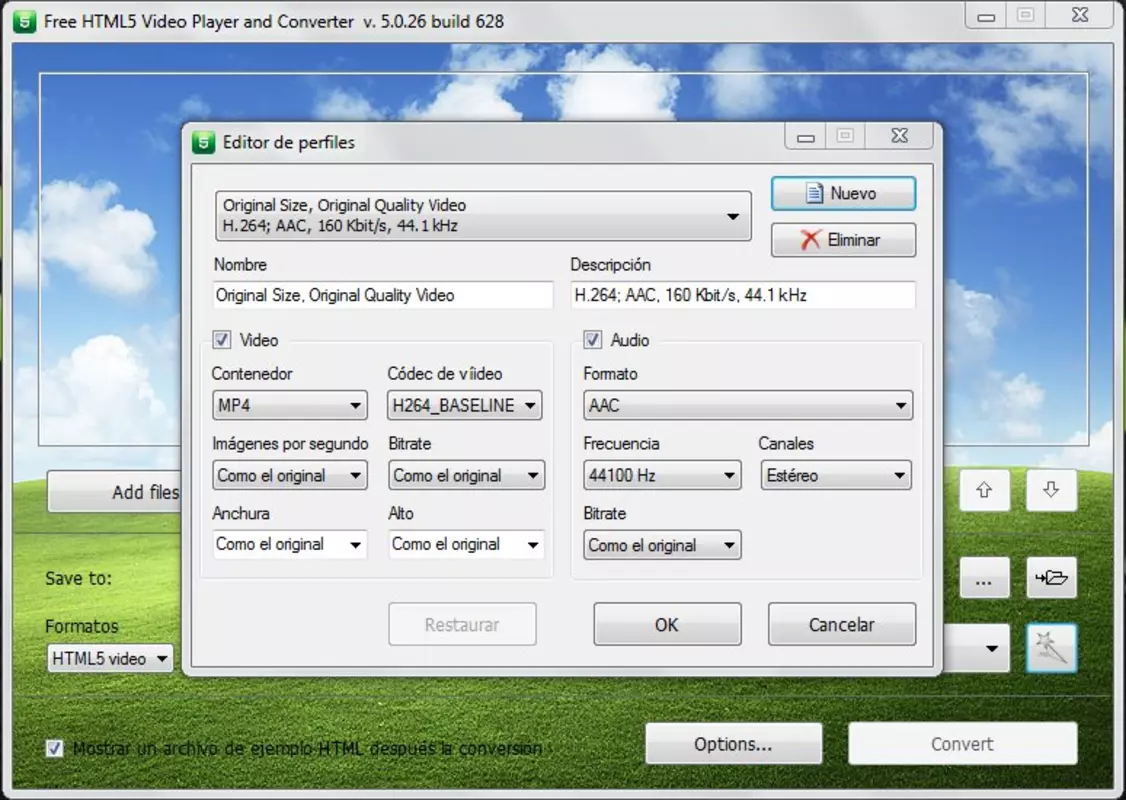The width and height of the screenshot is (1126, 800).
Task: Open the Imágenes por segundo dropdown
Action: pyautogui.click(x=289, y=475)
